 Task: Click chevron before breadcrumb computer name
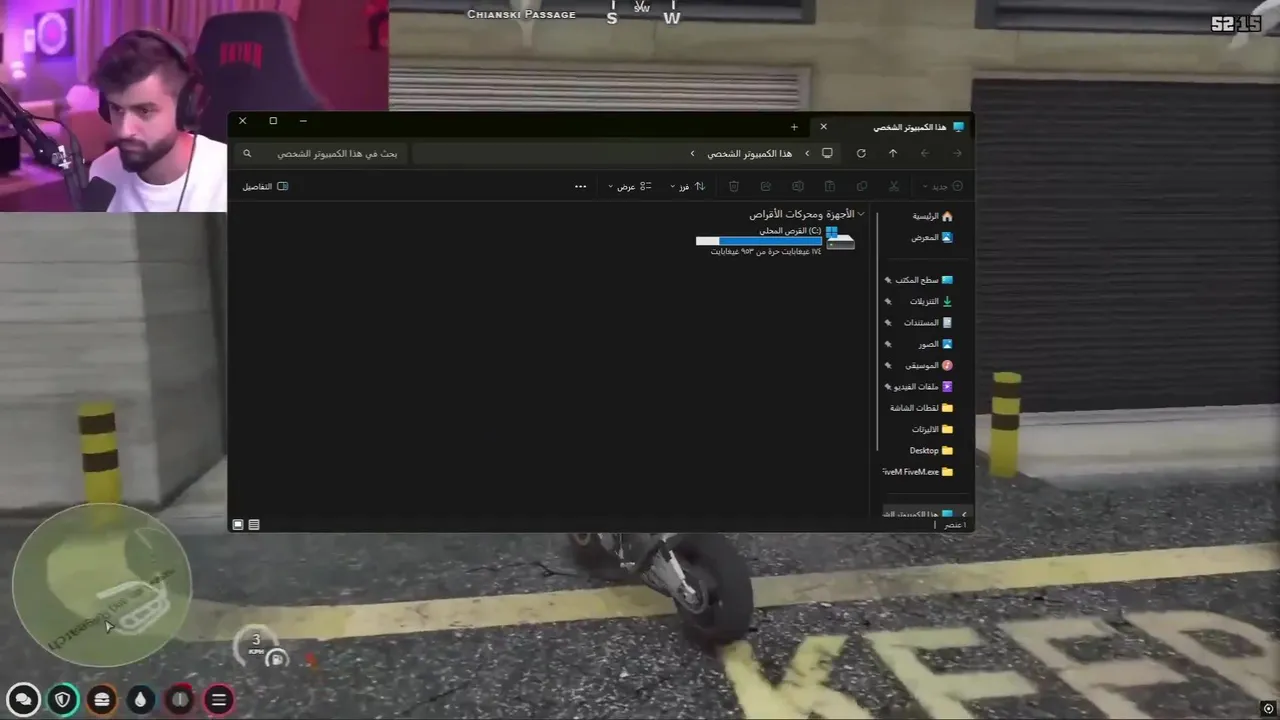click(x=807, y=153)
